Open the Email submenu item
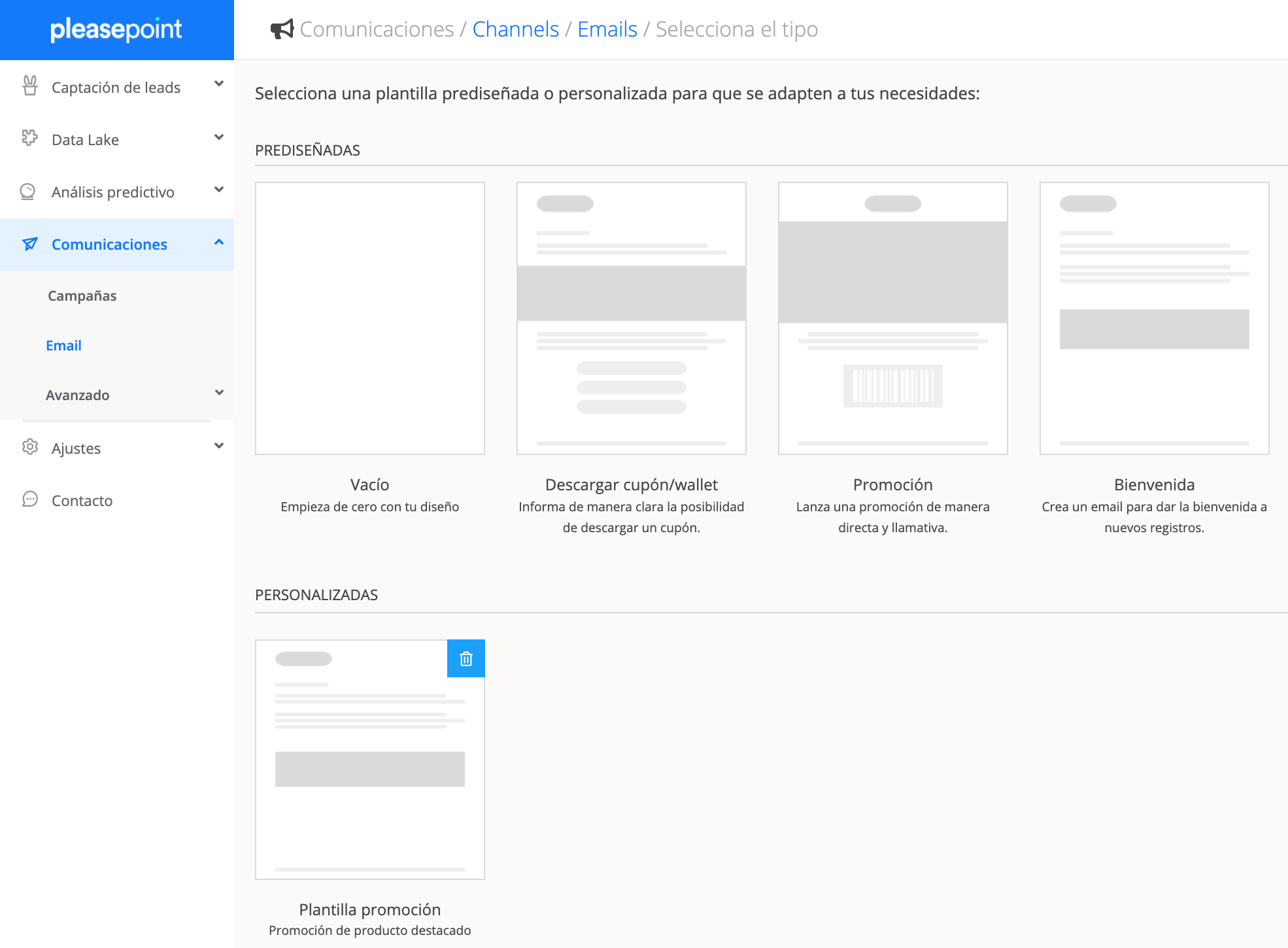The image size is (1288, 948). click(x=63, y=345)
